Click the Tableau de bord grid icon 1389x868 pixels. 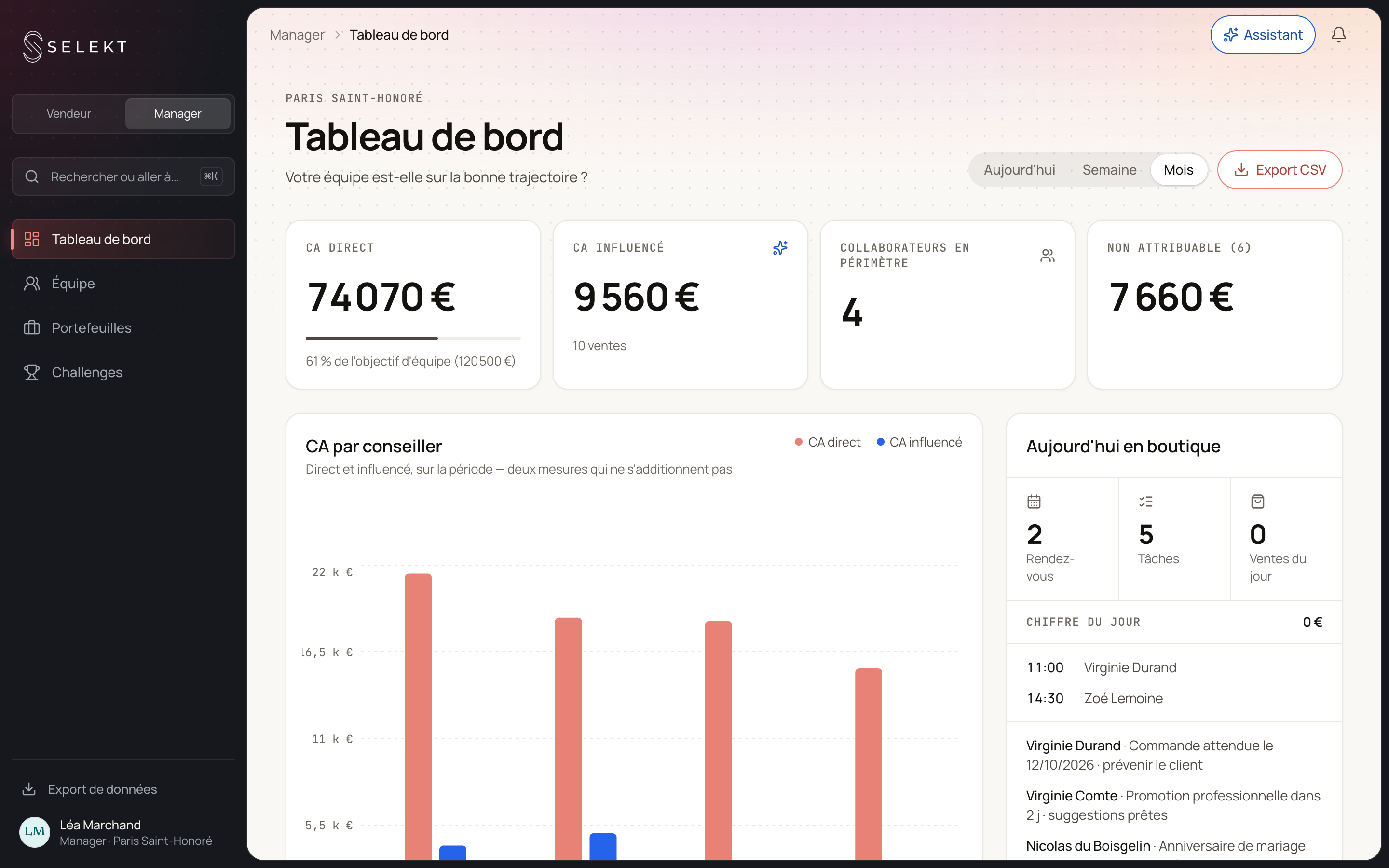(x=31, y=239)
